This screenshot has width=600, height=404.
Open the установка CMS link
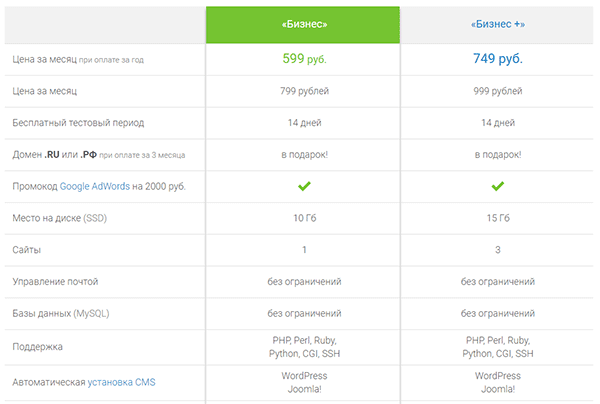pyautogui.click(x=121, y=382)
